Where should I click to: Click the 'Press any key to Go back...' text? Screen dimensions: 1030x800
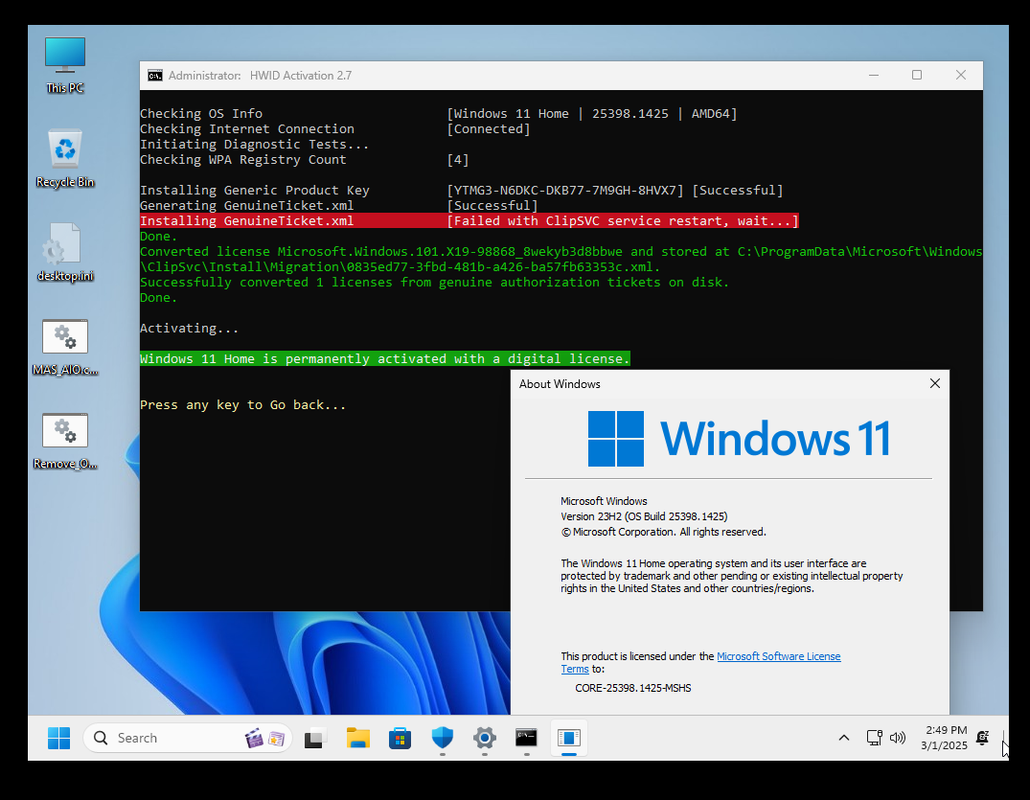[x=243, y=405]
